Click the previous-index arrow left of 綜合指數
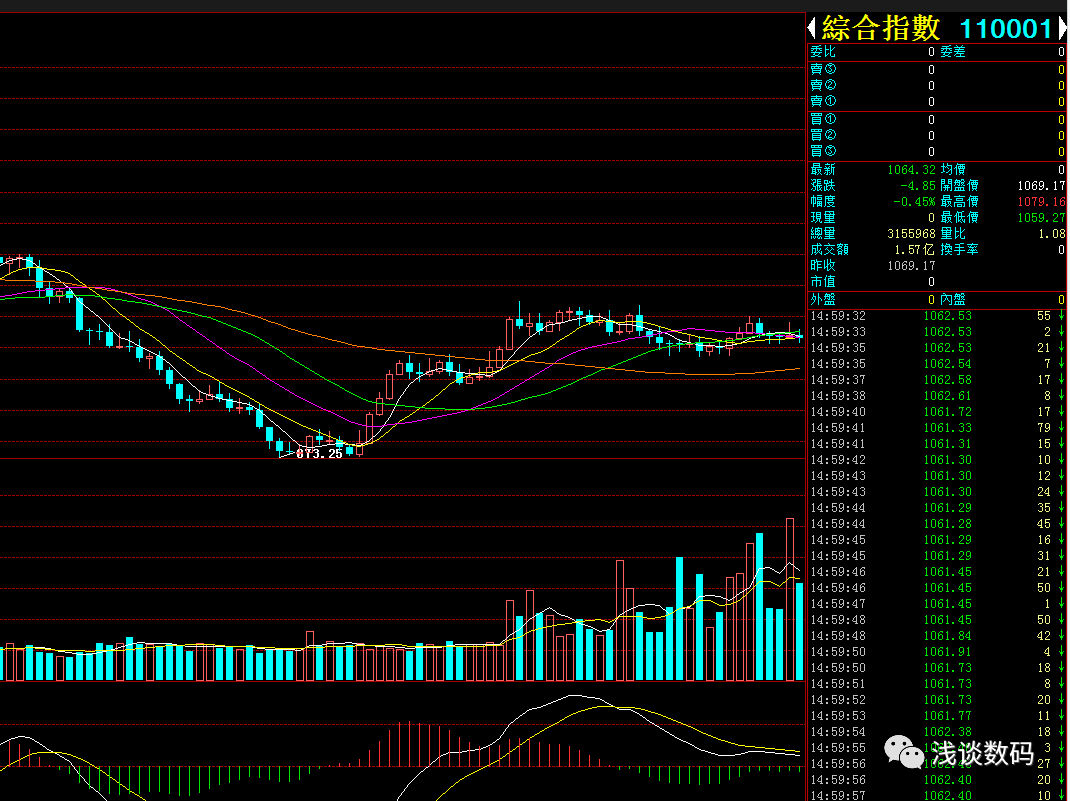Image resolution: width=1070 pixels, height=801 pixels. click(812, 28)
